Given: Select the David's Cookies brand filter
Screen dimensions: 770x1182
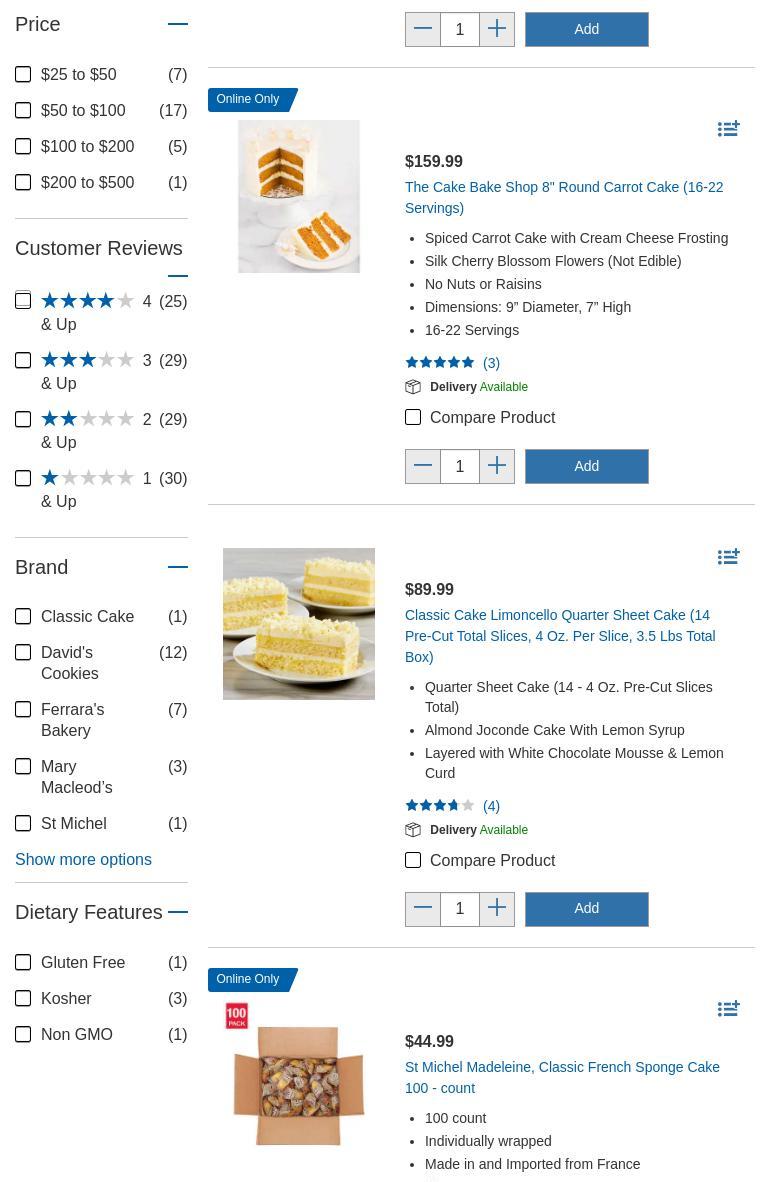Looking at the screenshot, I should point(23,653).
